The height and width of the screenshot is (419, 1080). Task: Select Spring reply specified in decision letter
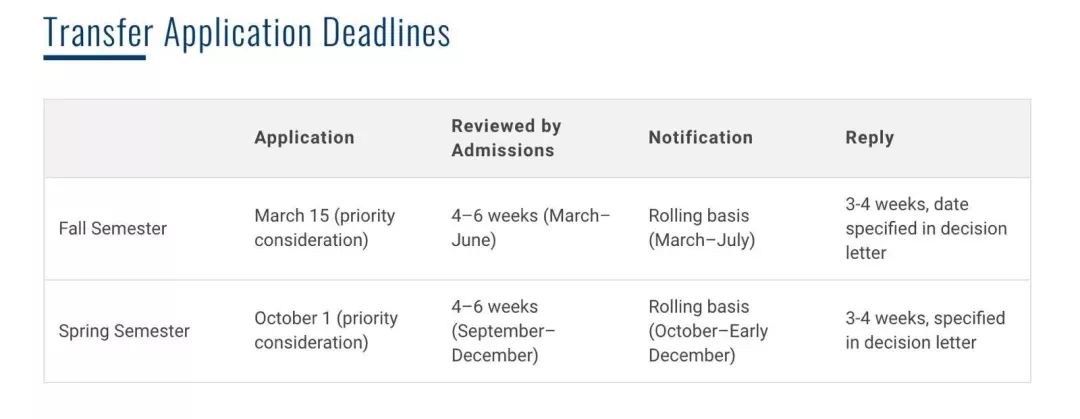tap(925, 331)
